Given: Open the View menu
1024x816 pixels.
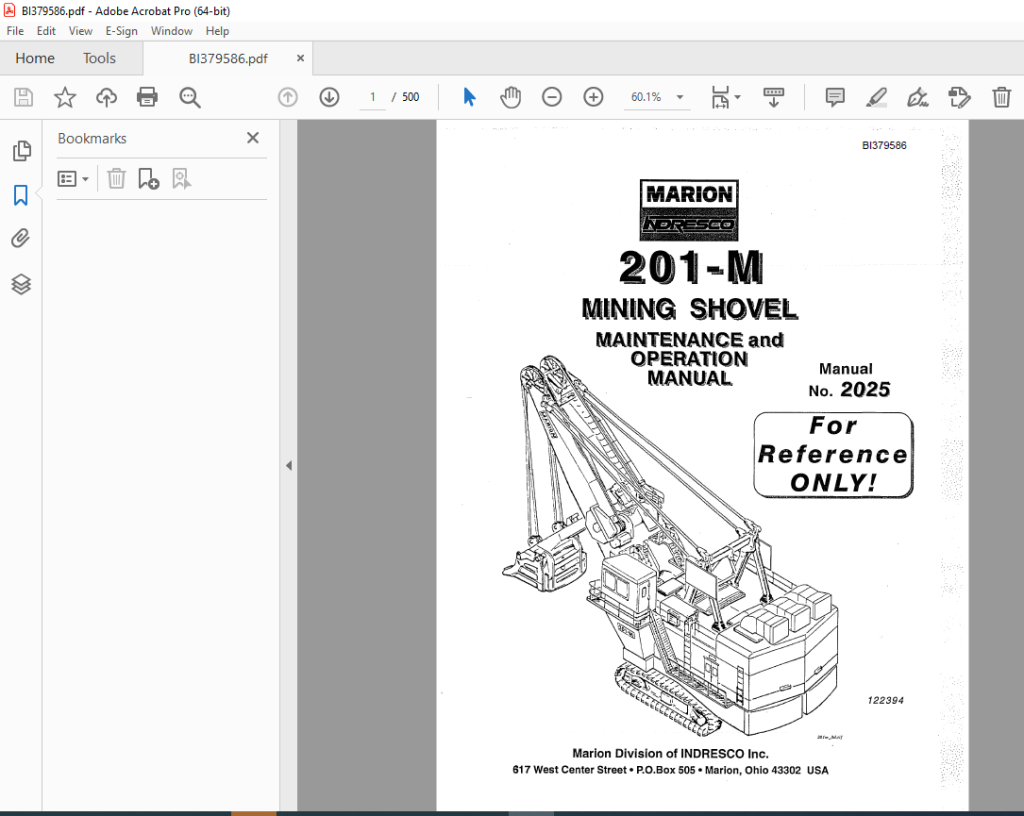Looking at the screenshot, I should click(x=80, y=31).
